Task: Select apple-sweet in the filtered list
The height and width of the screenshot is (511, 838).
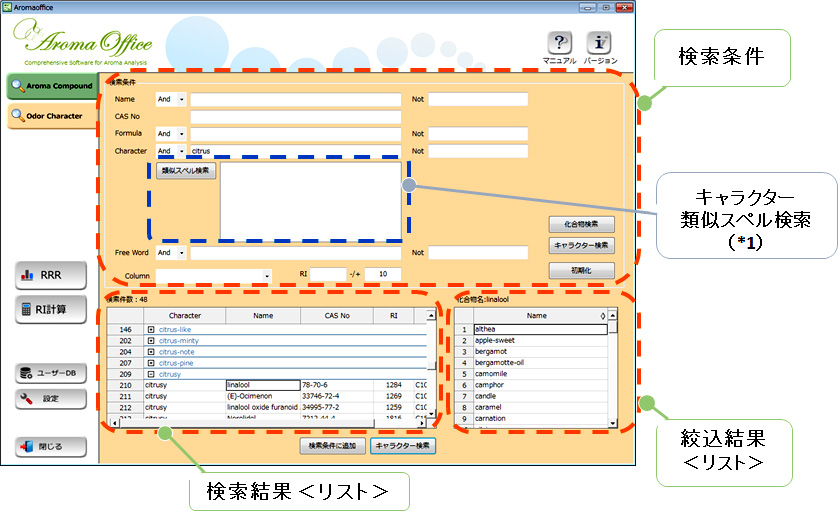Action: point(540,340)
